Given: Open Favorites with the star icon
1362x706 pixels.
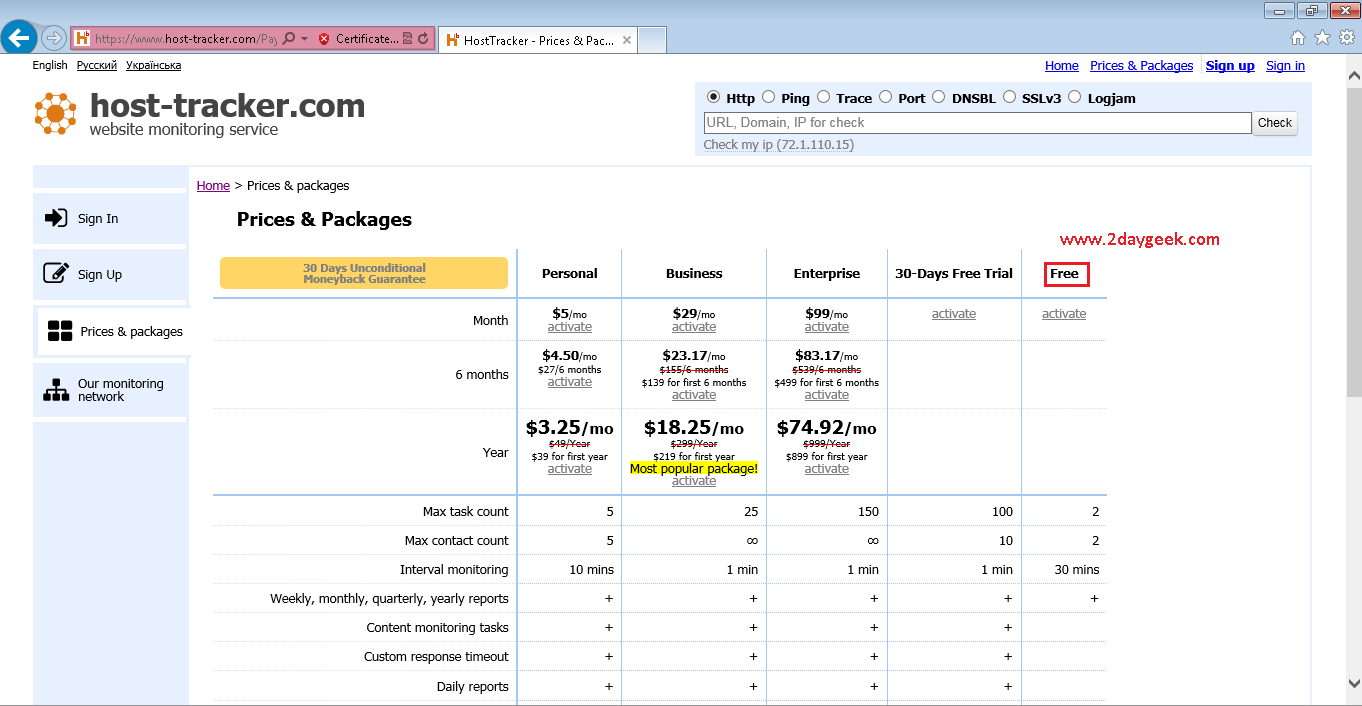Looking at the screenshot, I should coord(1322,38).
